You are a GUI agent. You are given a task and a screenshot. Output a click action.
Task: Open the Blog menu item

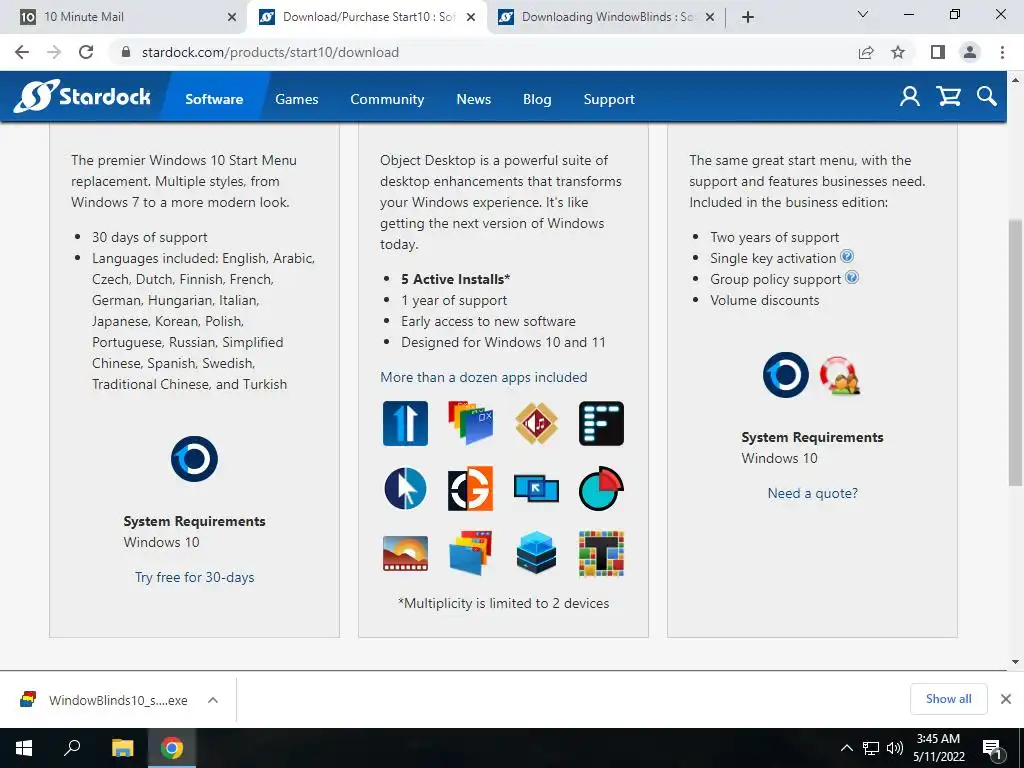(537, 99)
